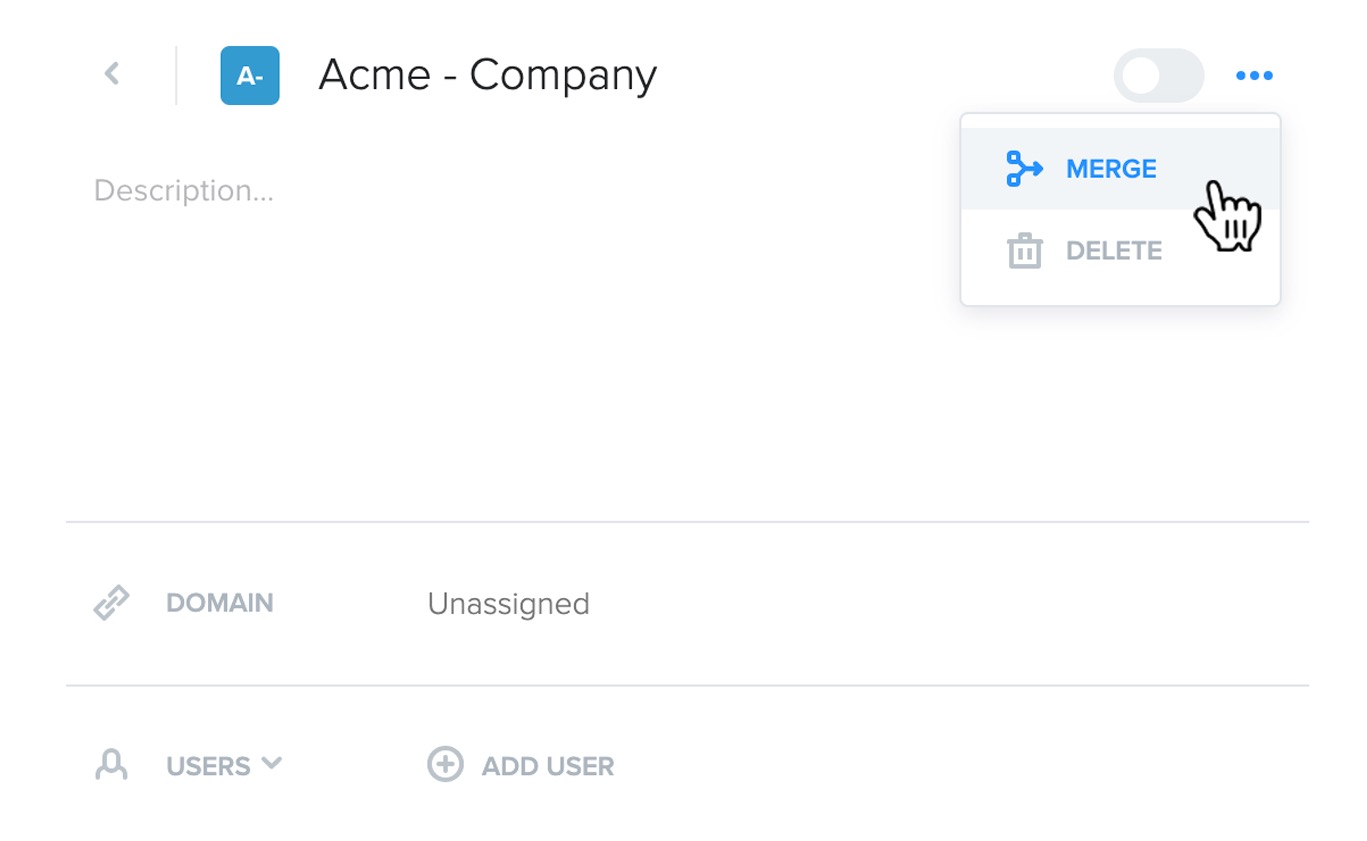Click the Unassigned domain value
The image size is (1367, 841).
click(508, 604)
